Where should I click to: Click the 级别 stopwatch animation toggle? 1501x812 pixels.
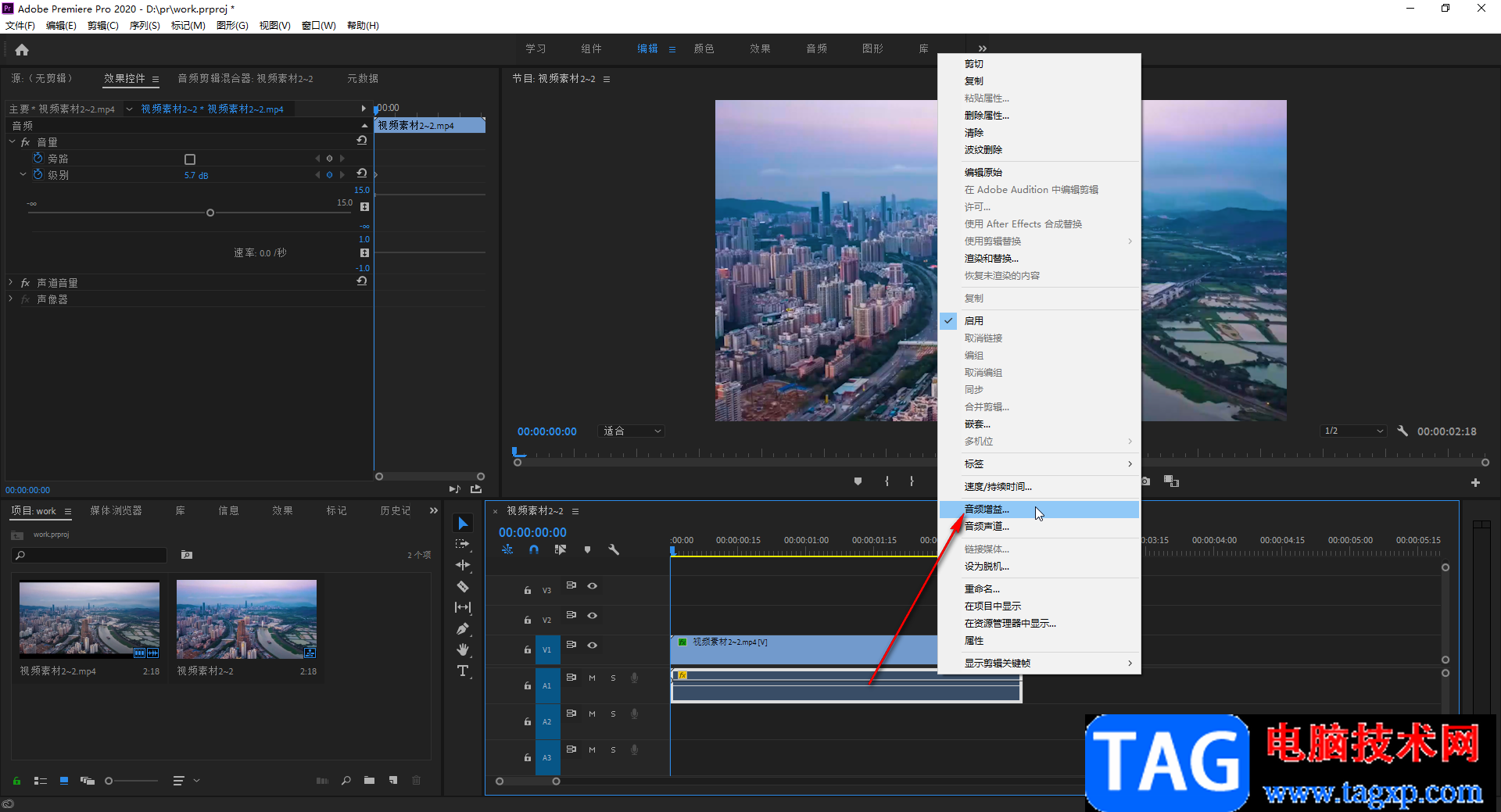coord(38,174)
